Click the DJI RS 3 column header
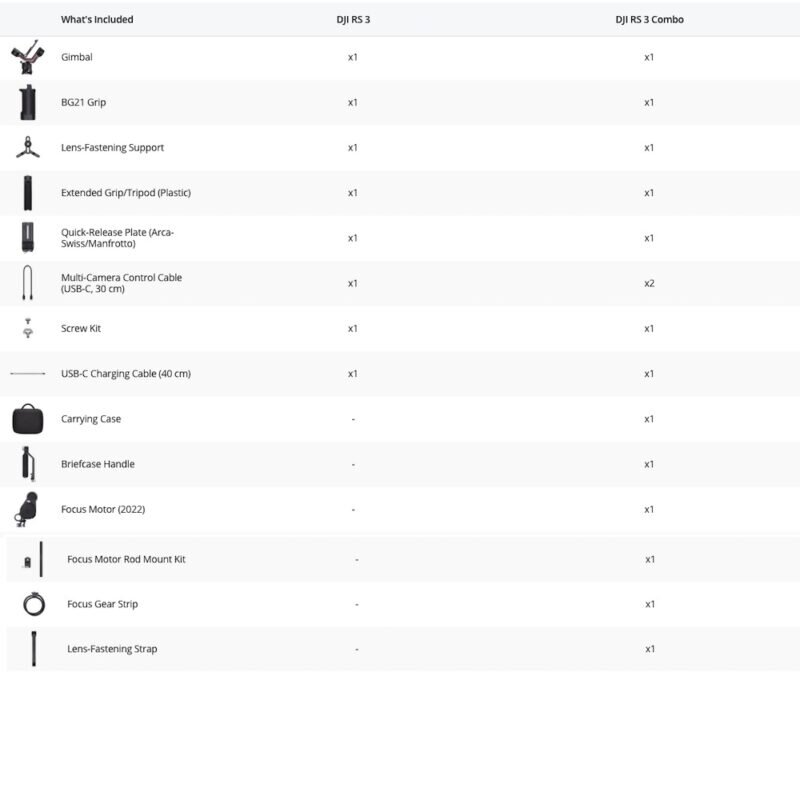This screenshot has width=800, height=800. [352, 19]
